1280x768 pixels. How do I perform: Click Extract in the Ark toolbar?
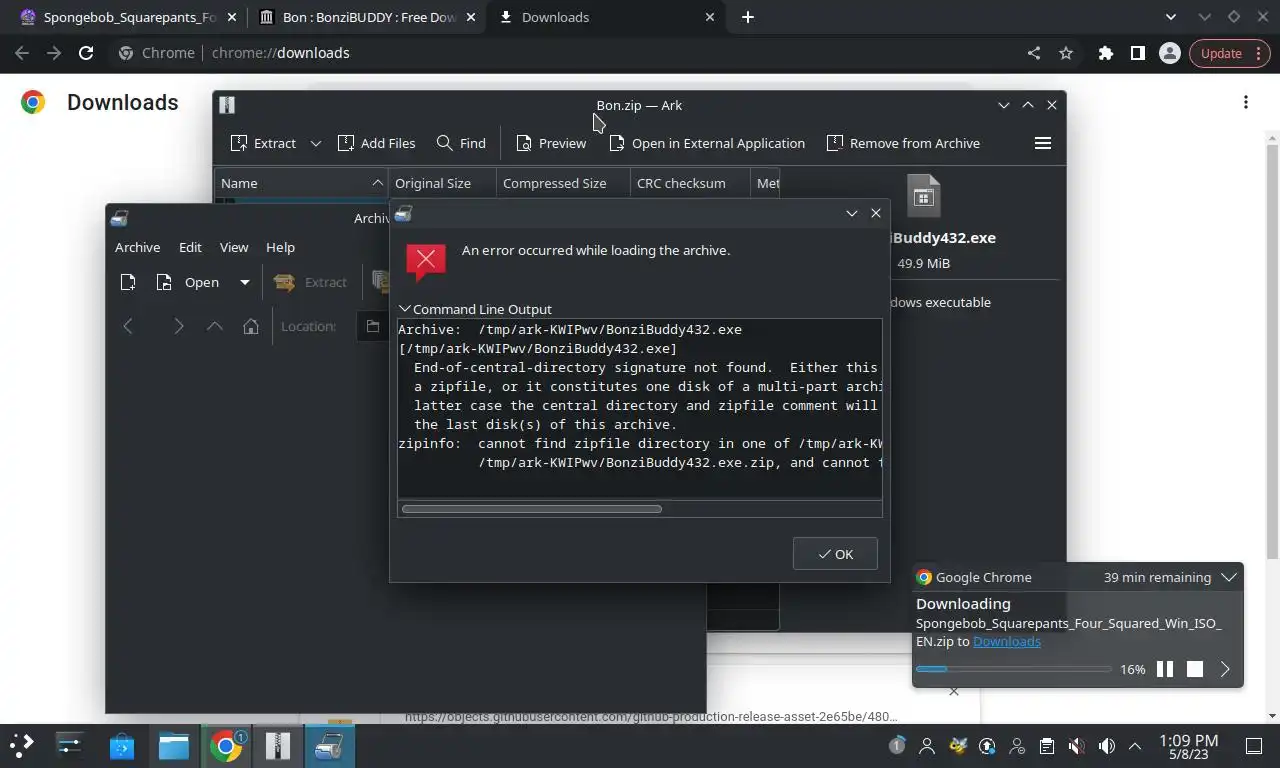[x=263, y=143]
